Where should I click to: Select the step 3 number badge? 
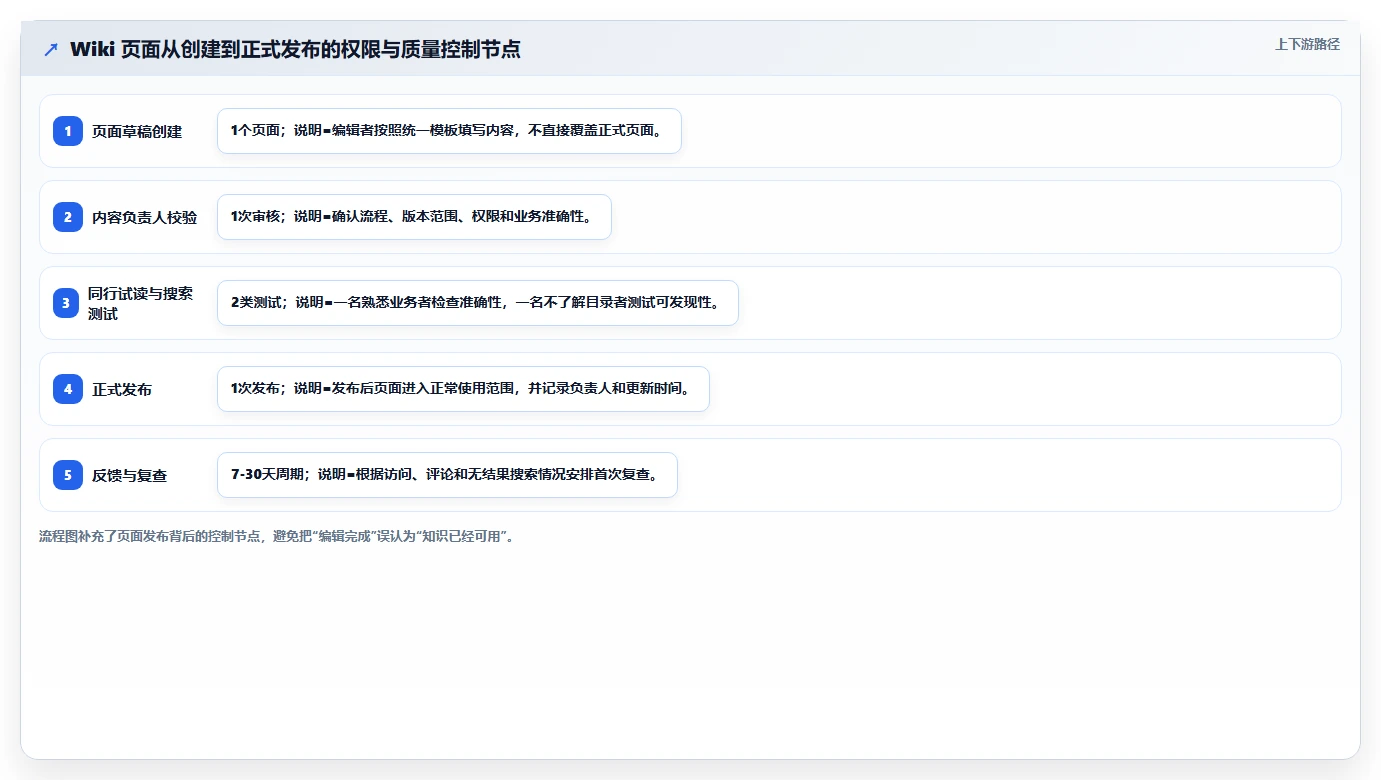[66, 303]
